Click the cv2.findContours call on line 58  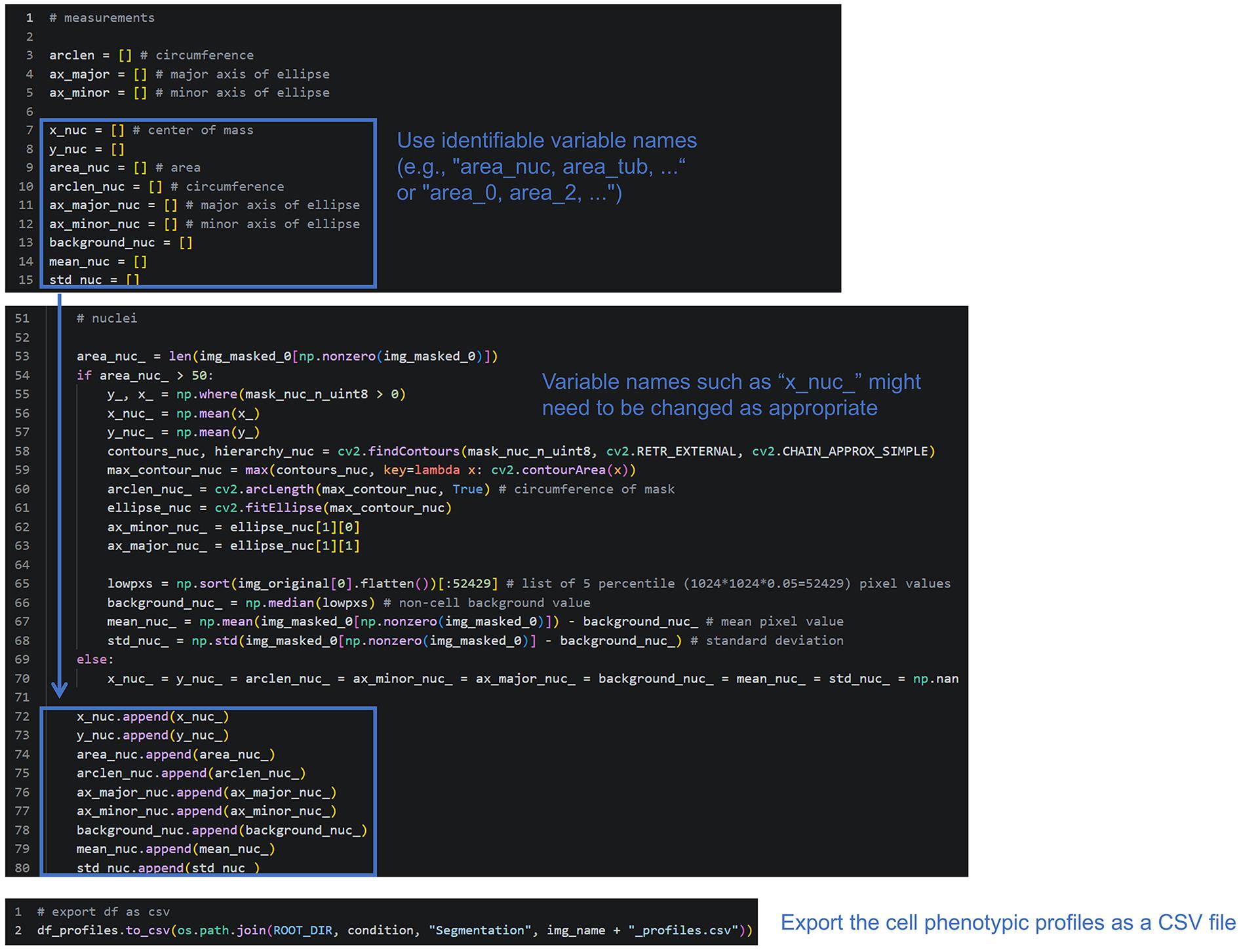pyautogui.click(x=636, y=452)
